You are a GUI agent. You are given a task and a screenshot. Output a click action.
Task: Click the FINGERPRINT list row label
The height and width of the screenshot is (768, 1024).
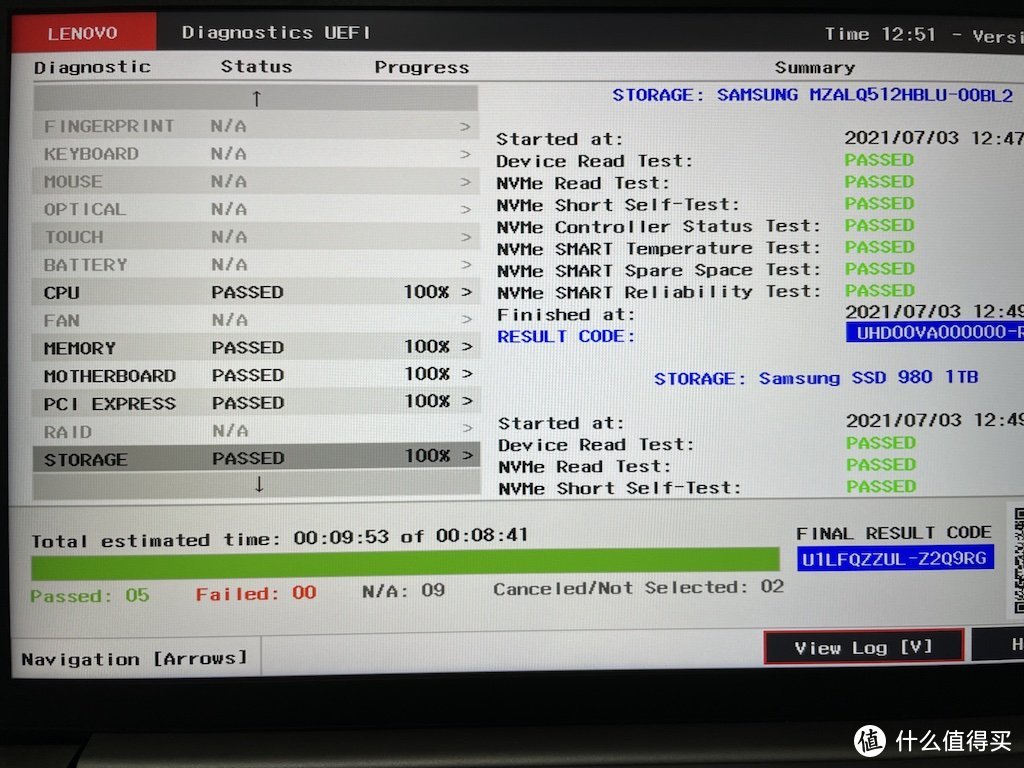(x=109, y=126)
